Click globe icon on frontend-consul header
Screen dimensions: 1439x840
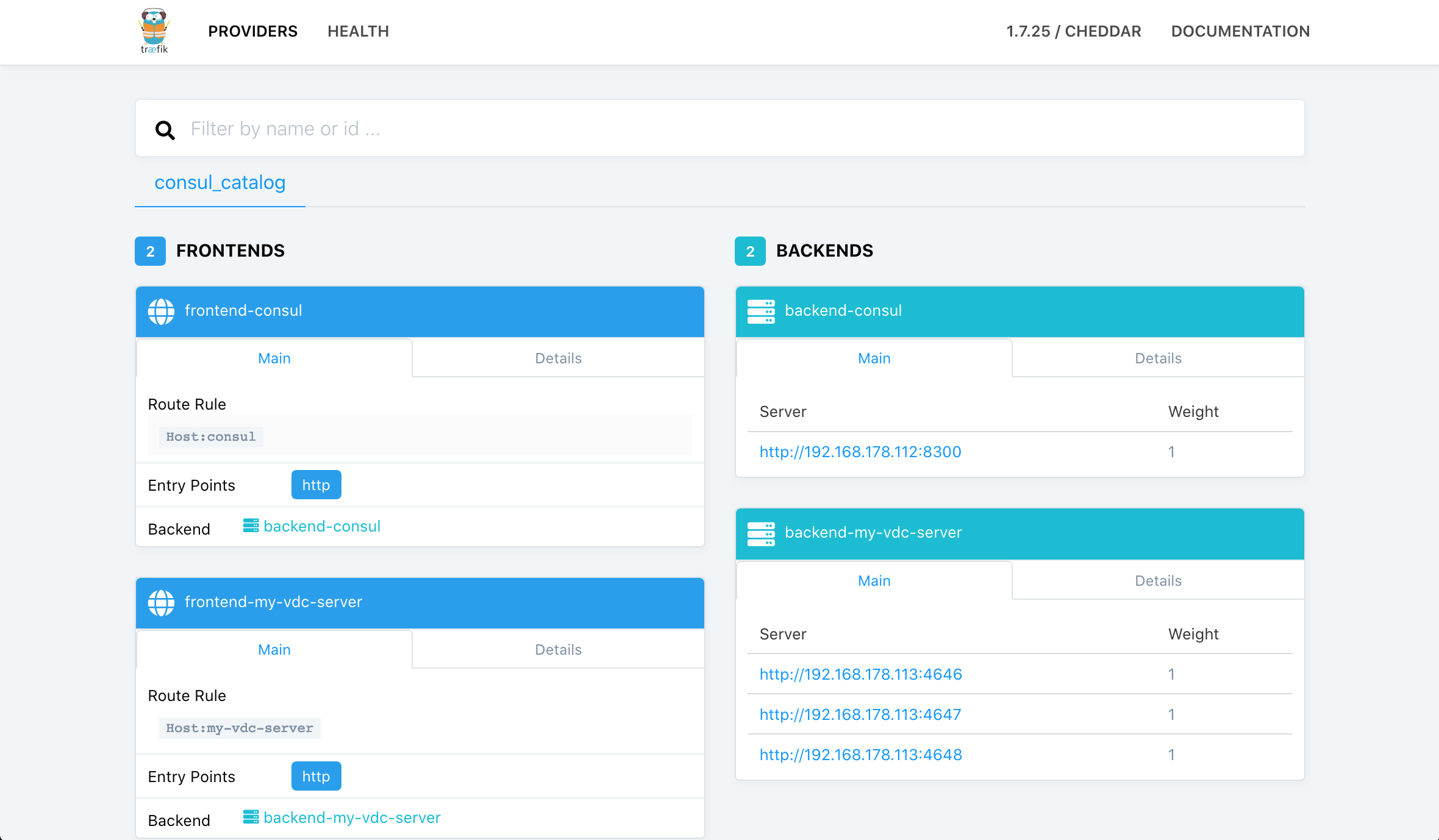pos(161,311)
